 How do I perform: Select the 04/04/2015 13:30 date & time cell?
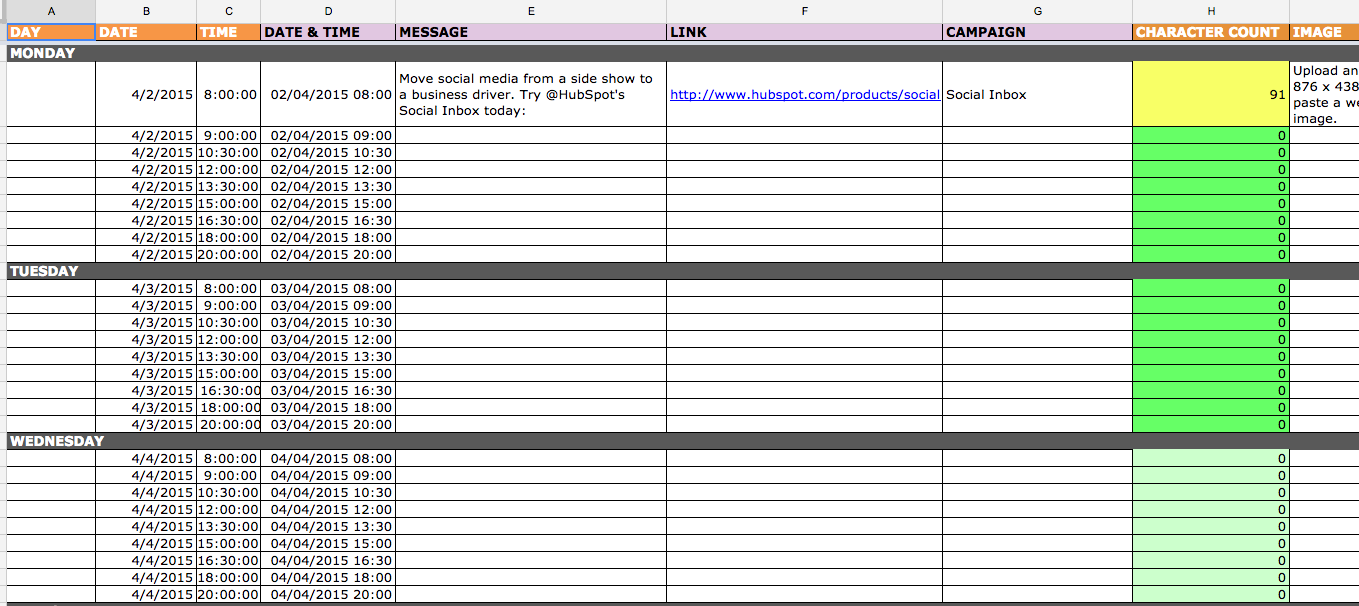[328, 527]
